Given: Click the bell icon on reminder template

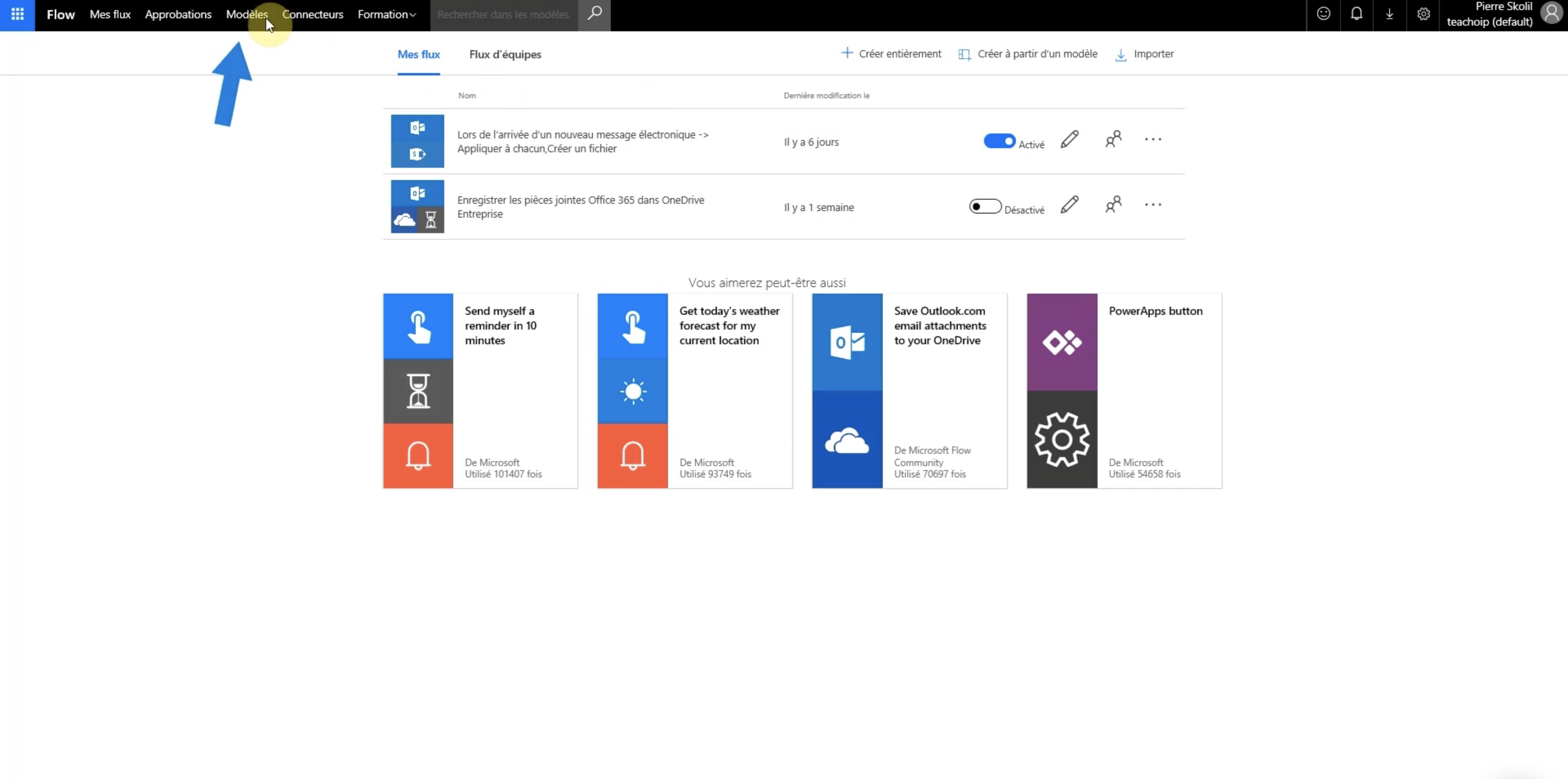Looking at the screenshot, I should (418, 456).
